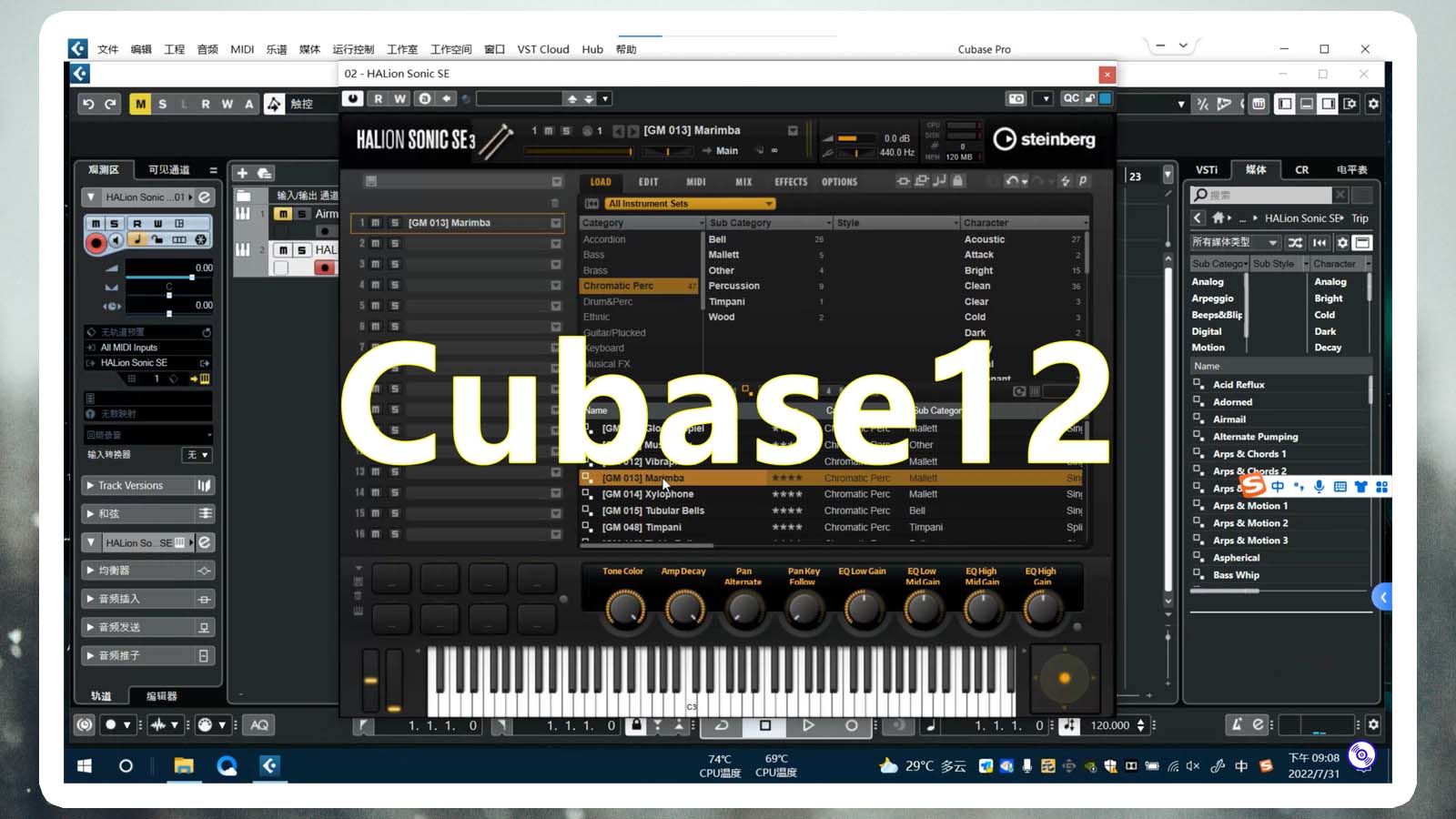Click the transport Stop button
Viewport: 1456px width, 819px height.
[765, 725]
